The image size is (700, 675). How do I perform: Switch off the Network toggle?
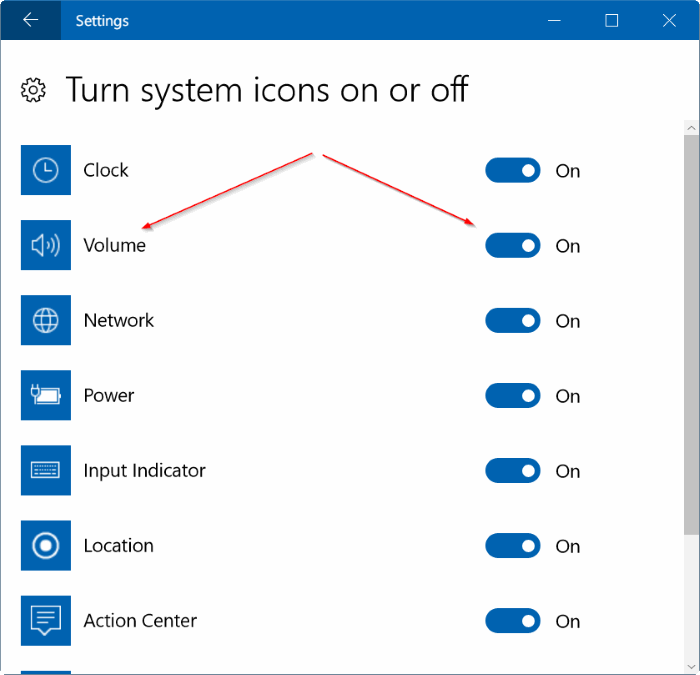pos(512,320)
